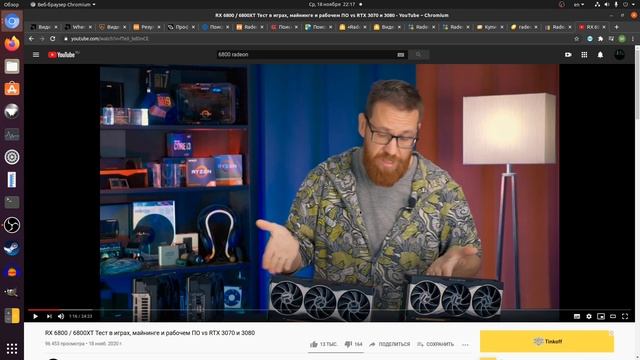Open YouTube notifications bell
This screenshot has height=360, width=640.
coord(600,55)
